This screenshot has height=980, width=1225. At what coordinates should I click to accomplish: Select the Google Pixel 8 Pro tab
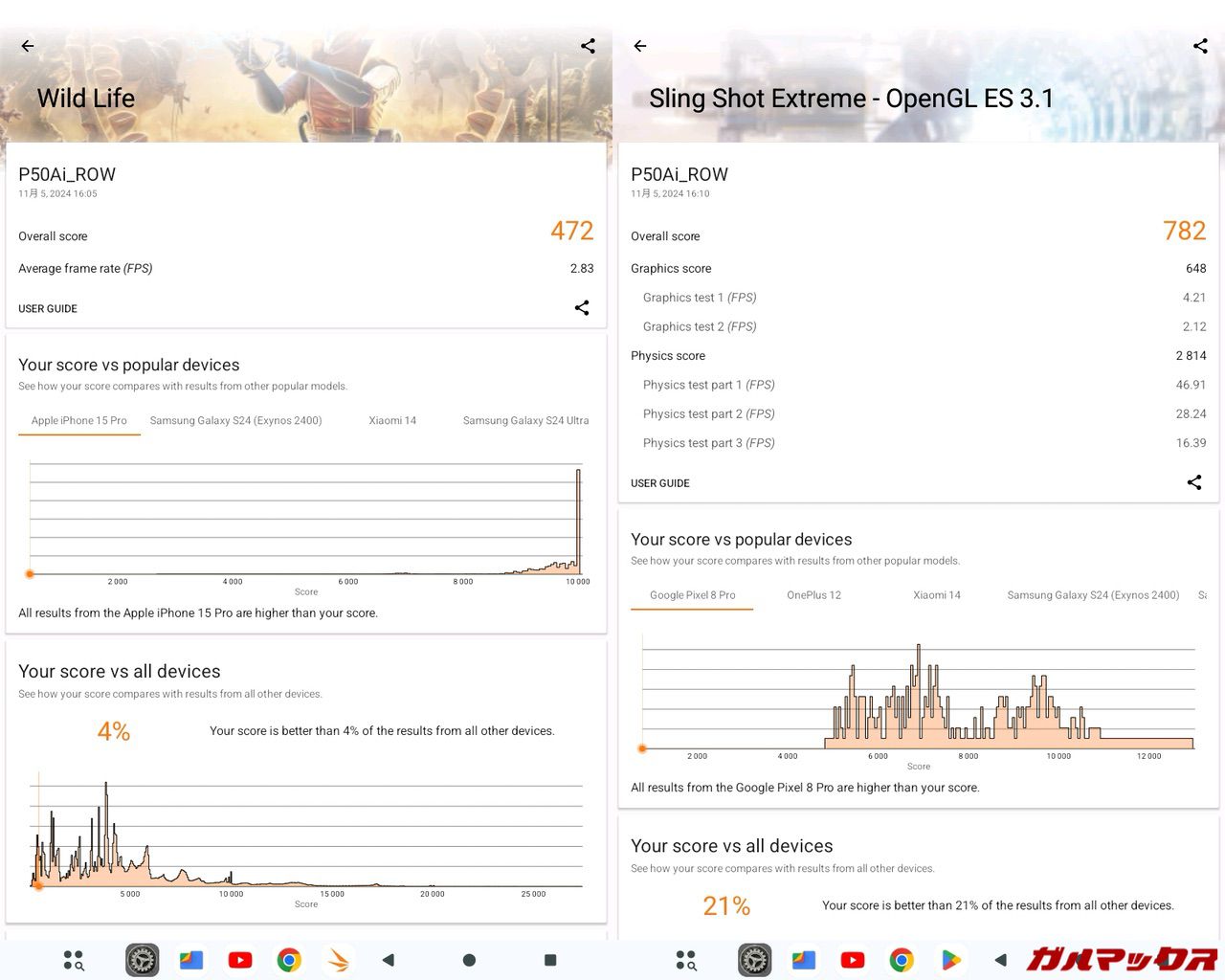(692, 595)
